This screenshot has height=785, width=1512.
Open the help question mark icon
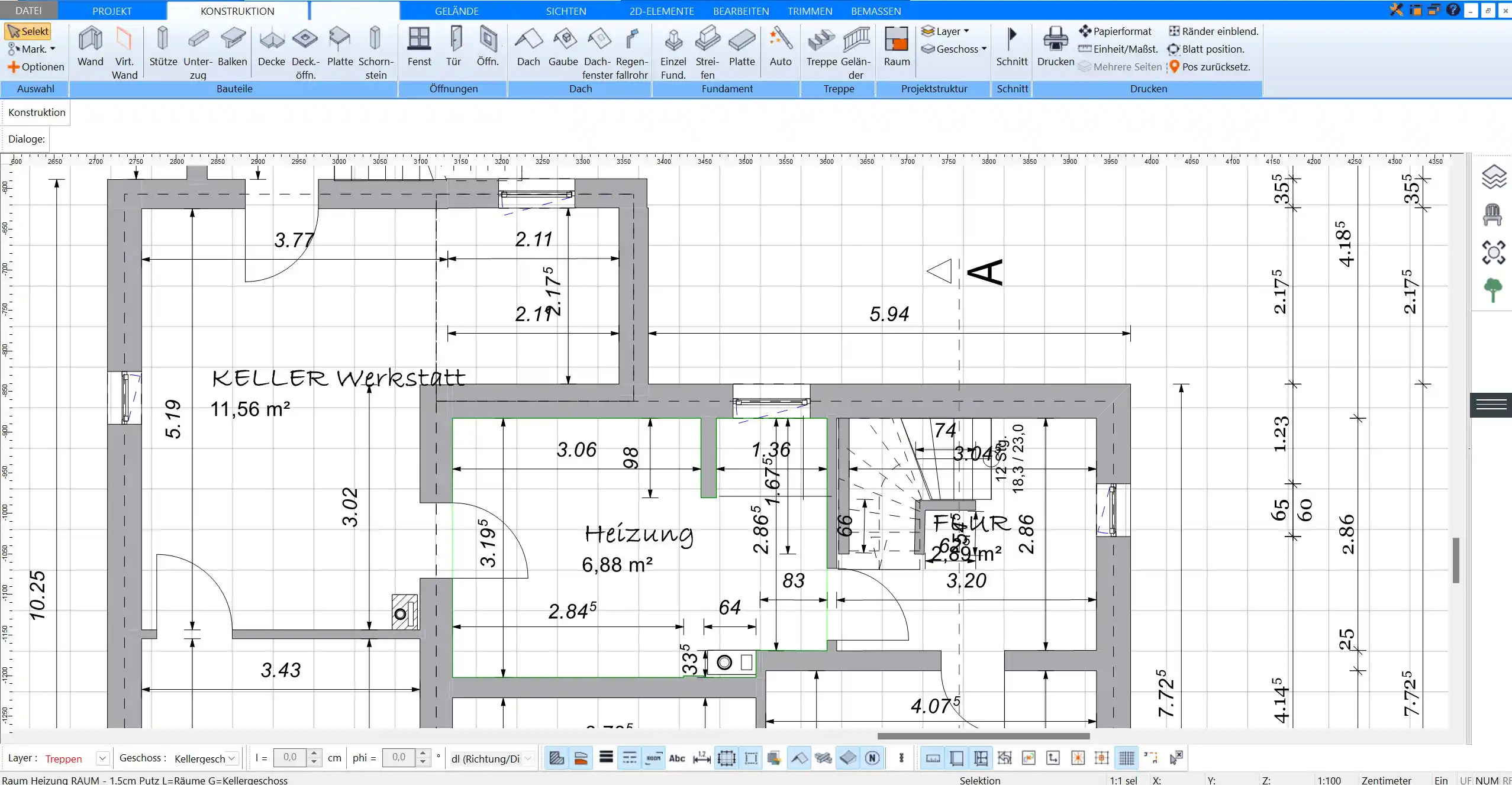click(x=1453, y=10)
